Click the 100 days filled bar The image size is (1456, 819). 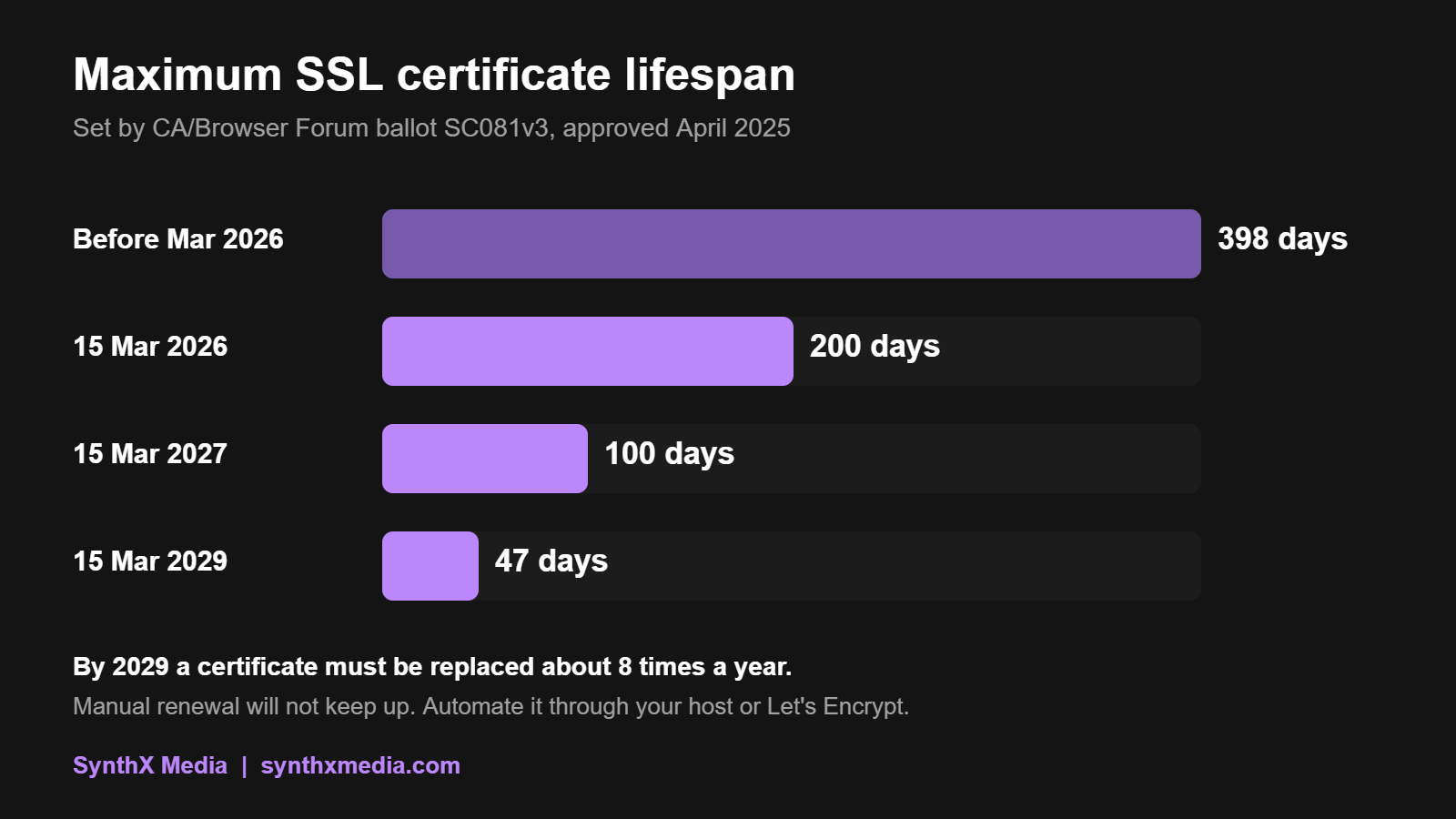click(485, 459)
